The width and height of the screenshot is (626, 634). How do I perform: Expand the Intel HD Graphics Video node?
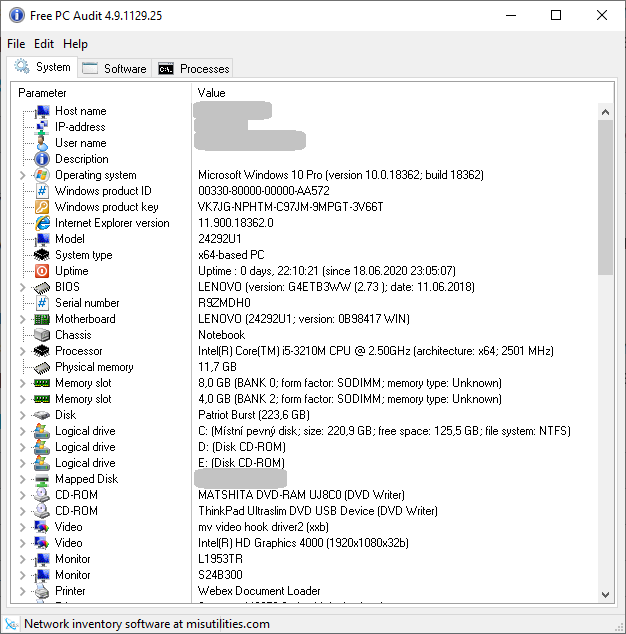pyautogui.click(x=23, y=543)
